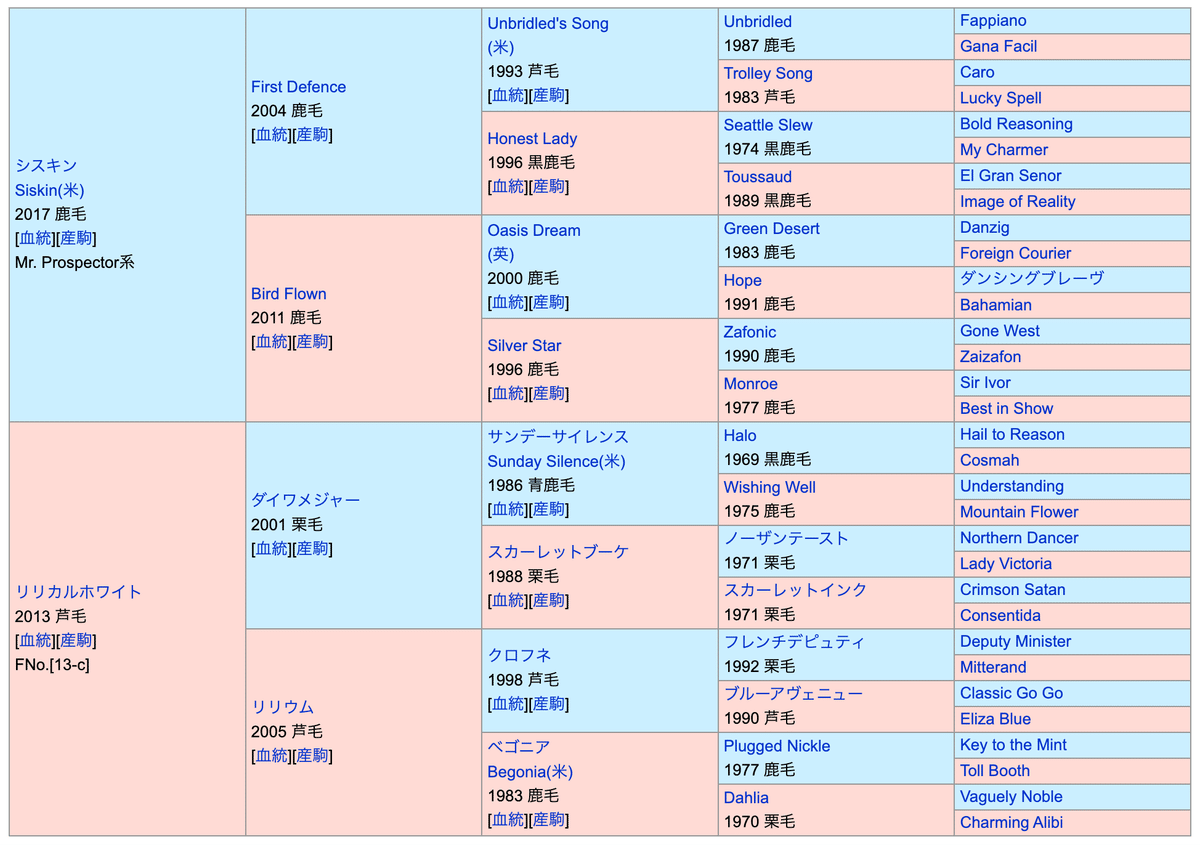
Task: Click the フレンチデピュティ link
Action: [x=794, y=642]
